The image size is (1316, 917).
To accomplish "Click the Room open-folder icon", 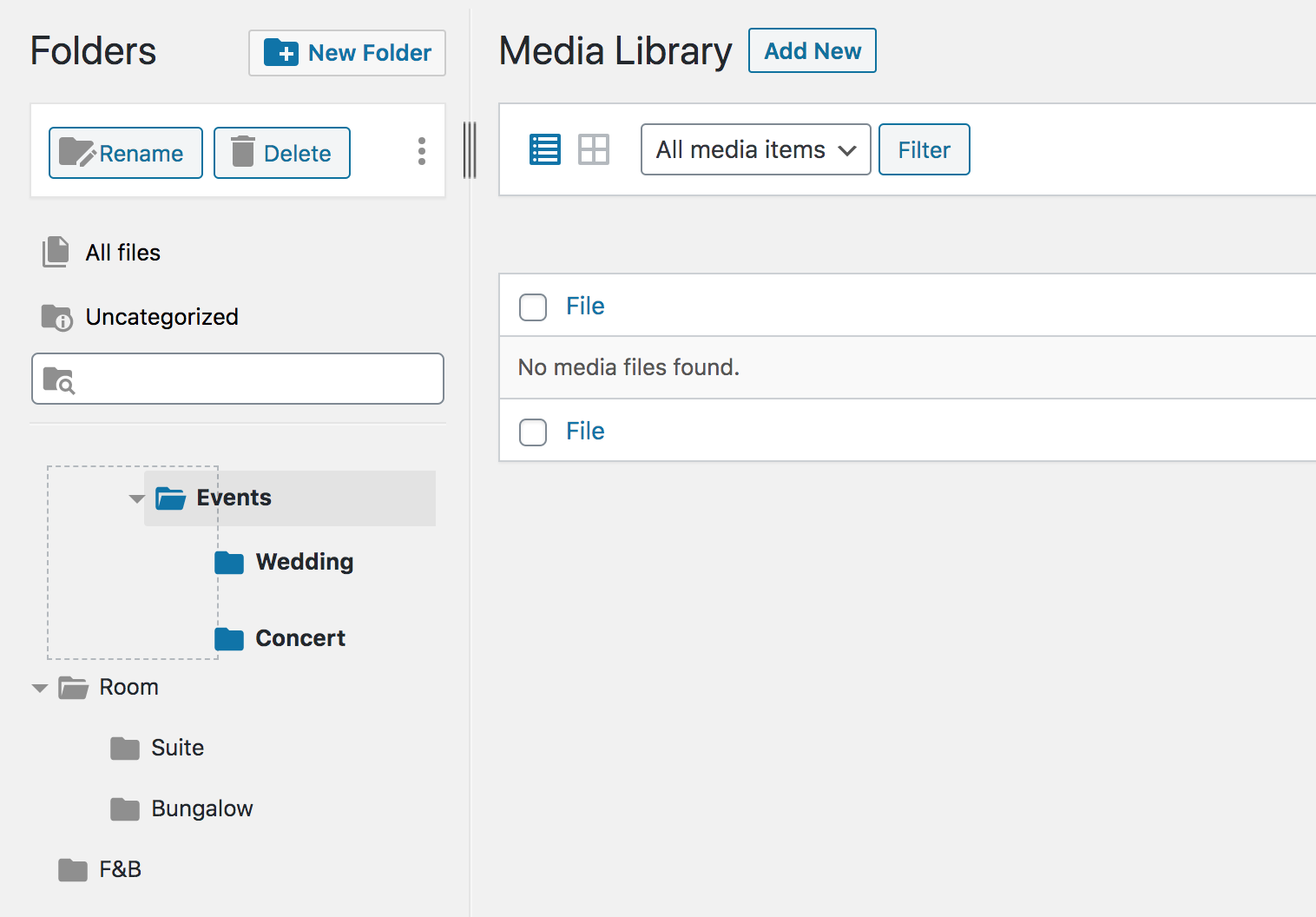I will coord(73,688).
